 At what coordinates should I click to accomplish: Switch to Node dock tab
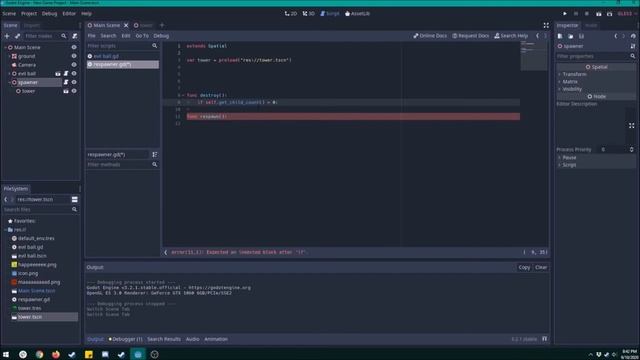tap(591, 25)
